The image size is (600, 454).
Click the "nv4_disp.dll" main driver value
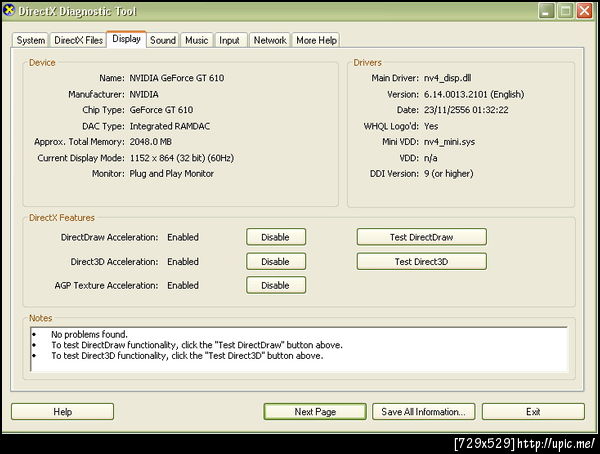point(447,78)
